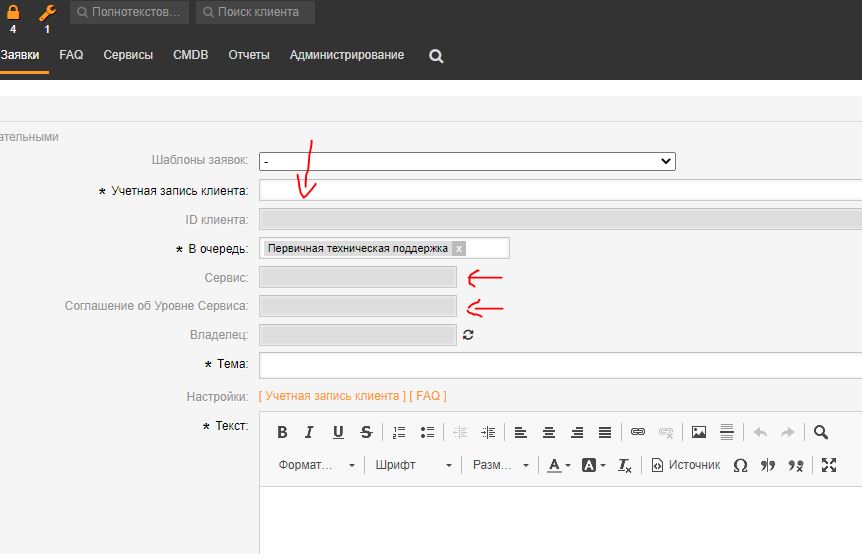Insert special character omega icon
This screenshot has width=862, height=554.
[740, 466]
